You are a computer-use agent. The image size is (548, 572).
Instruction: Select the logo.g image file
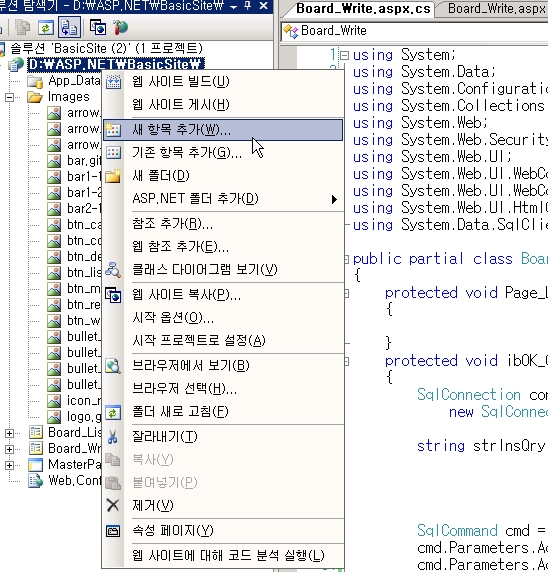point(84,417)
